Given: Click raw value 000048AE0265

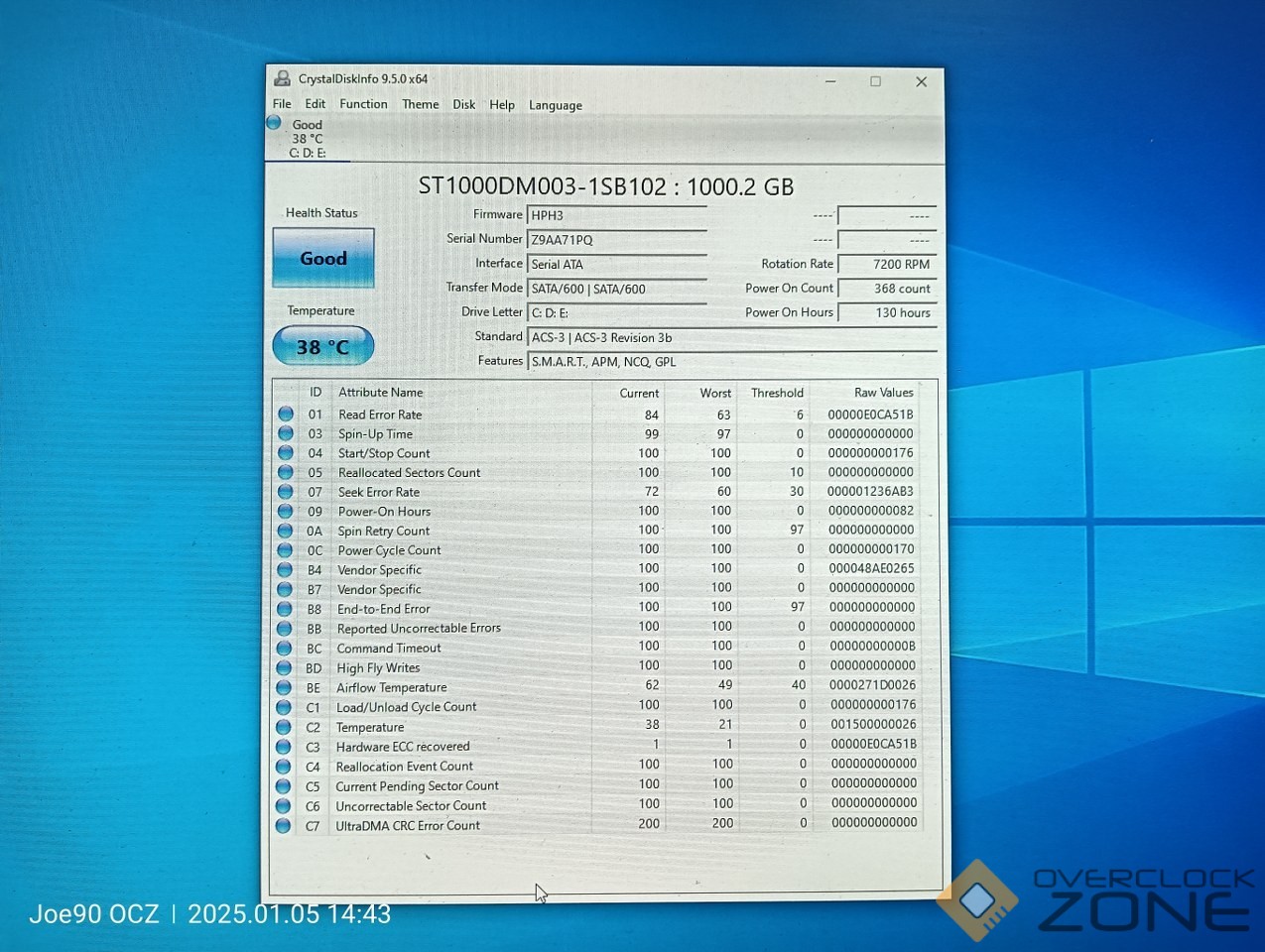Looking at the screenshot, I should pos(871,569).
